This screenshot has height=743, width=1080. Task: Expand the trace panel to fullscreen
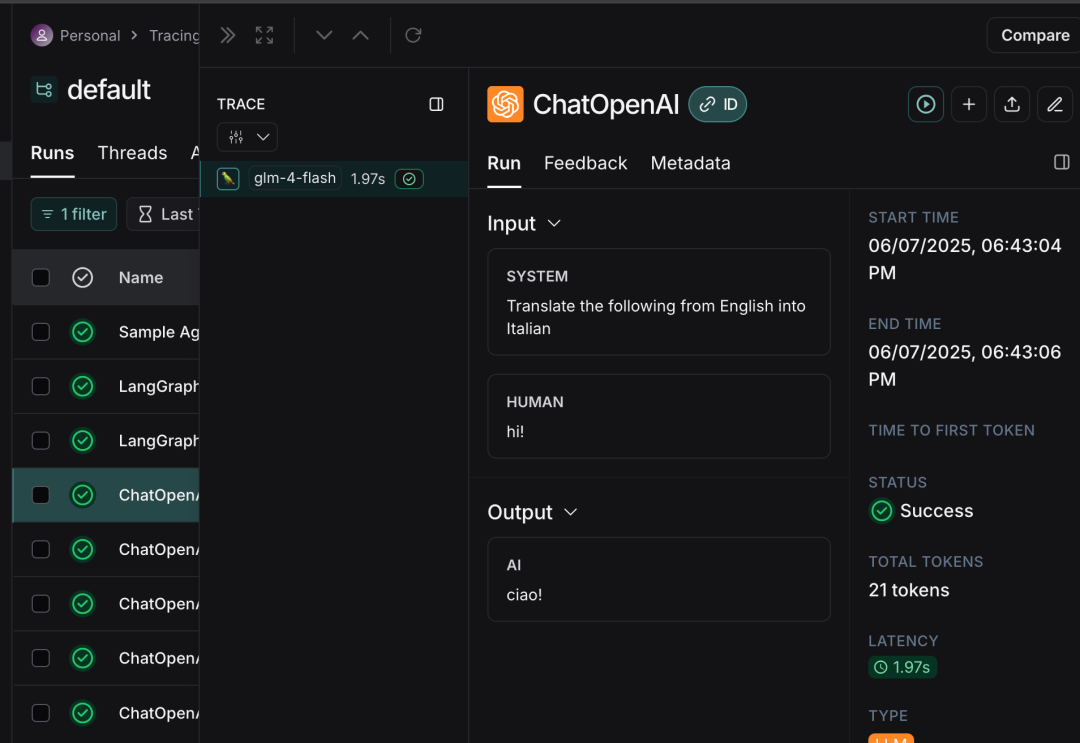[264, 35]
